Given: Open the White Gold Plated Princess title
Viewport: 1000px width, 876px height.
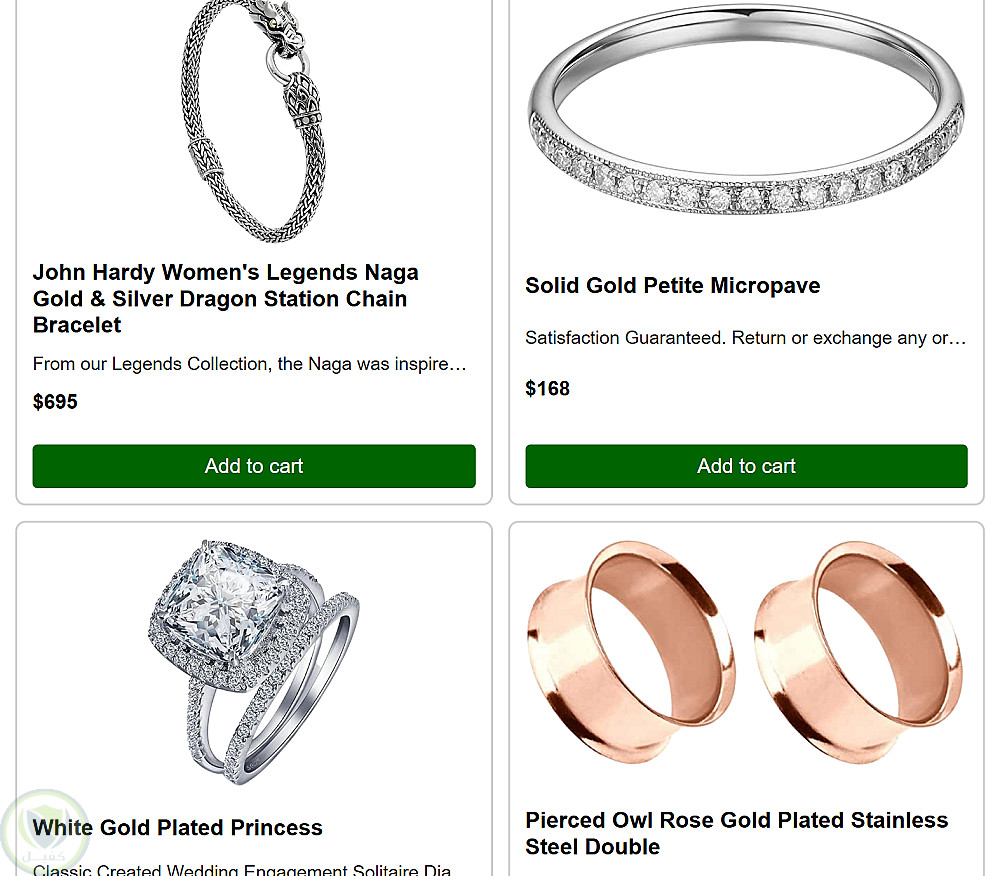Looking at the screenshot, I should coord(178,828).
